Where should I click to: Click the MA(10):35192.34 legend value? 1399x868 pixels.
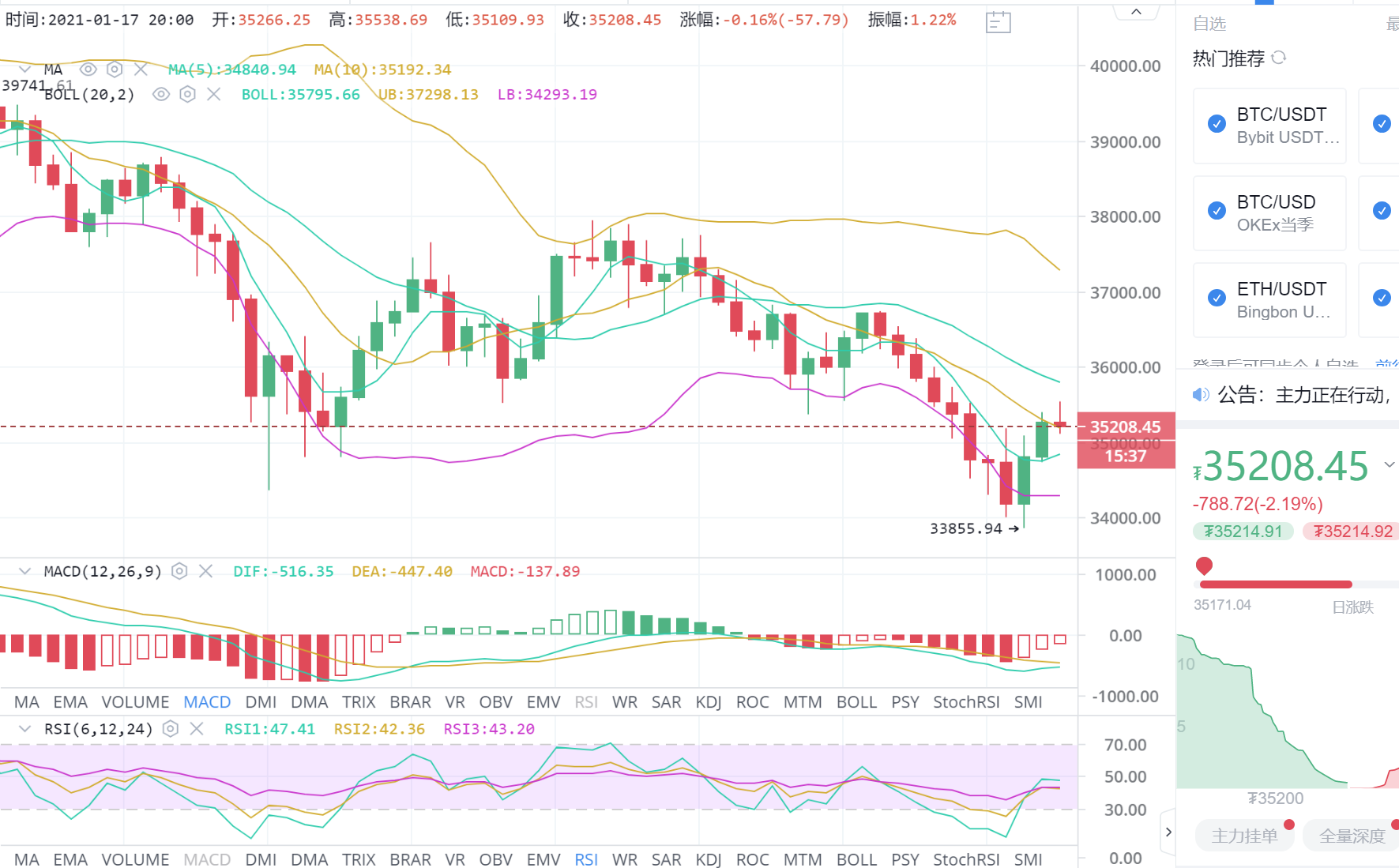tap(383, 70)
